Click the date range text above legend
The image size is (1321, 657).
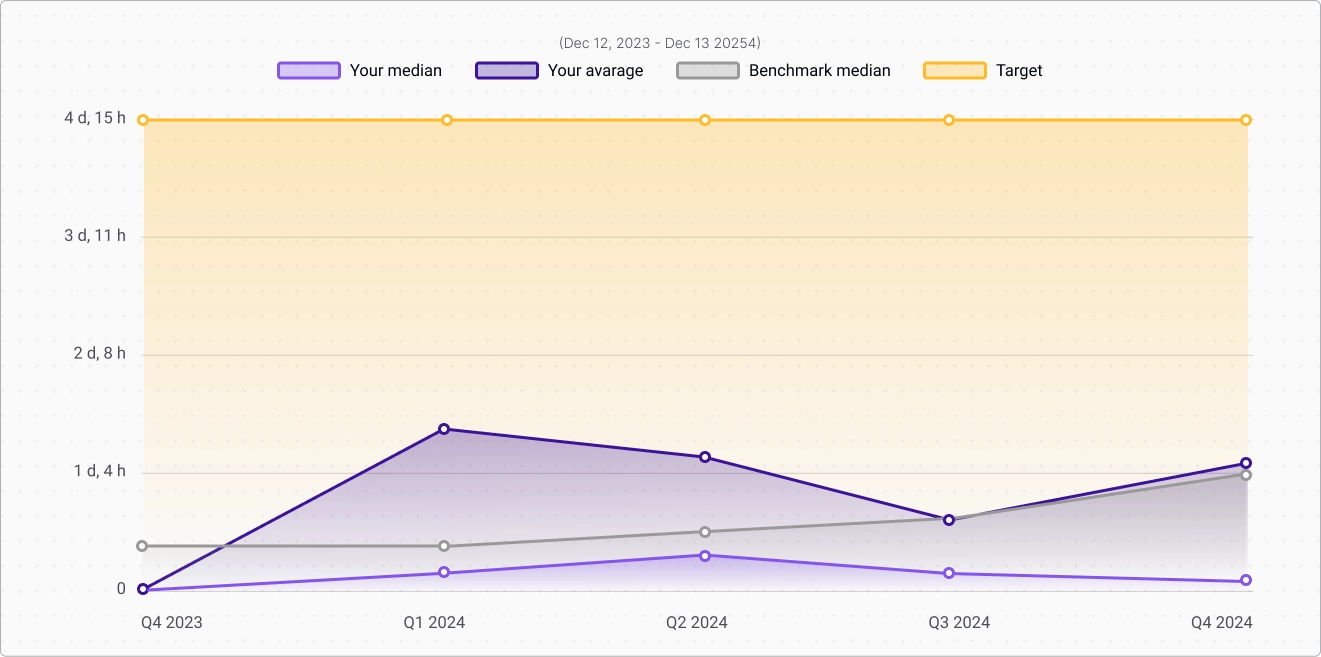660,43
